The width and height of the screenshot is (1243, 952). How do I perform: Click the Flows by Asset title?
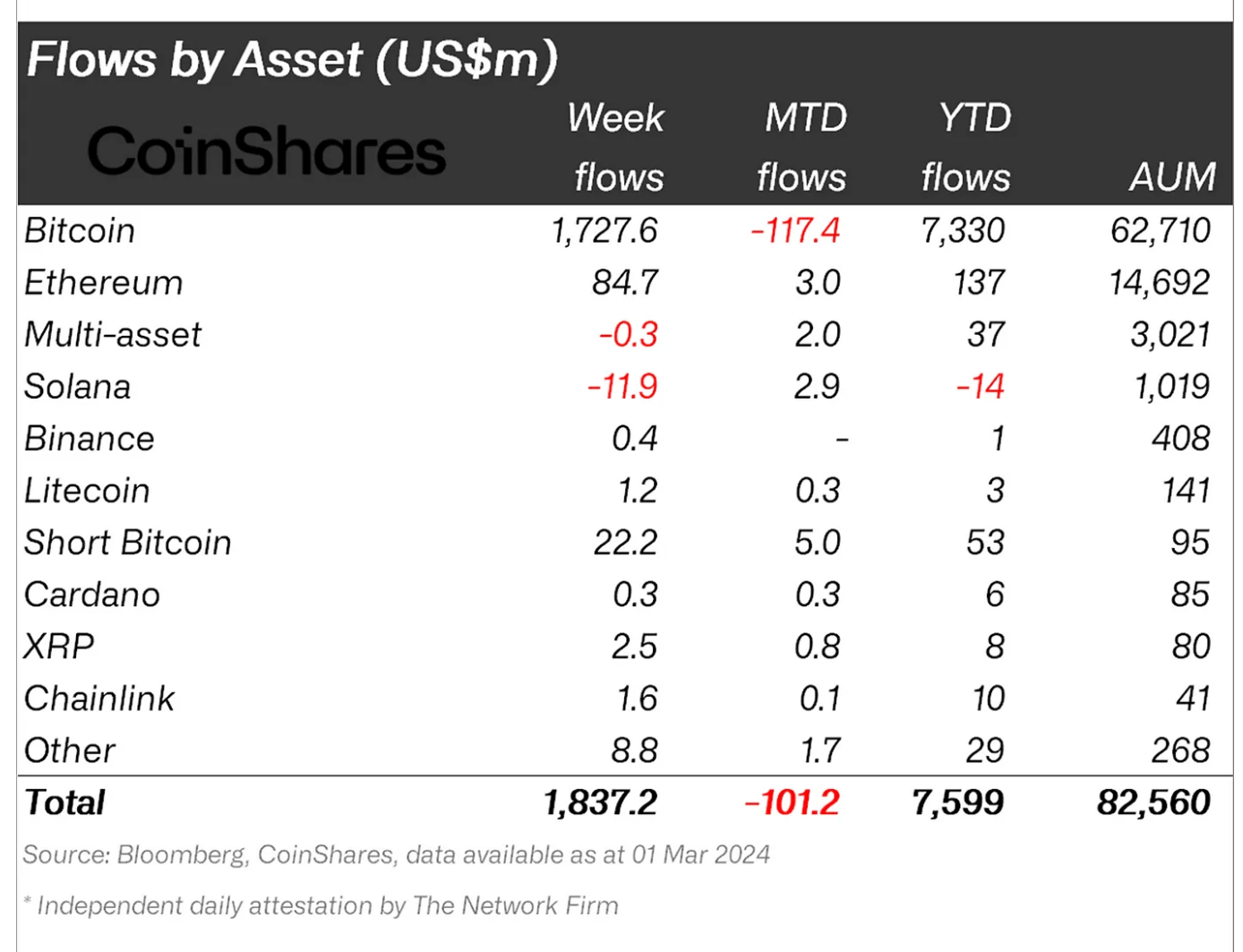coord(292,60)
